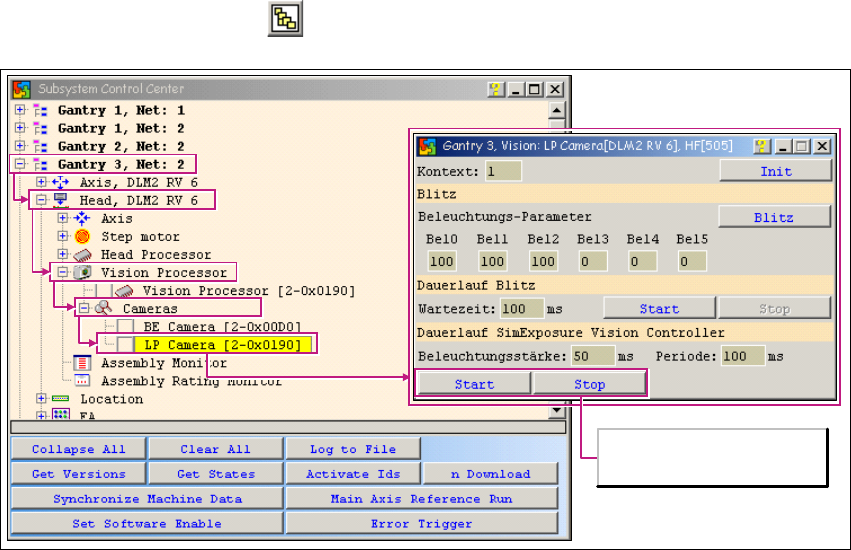Expand the Axis, DLM2 RV 6 node

[x=41, y=182]
